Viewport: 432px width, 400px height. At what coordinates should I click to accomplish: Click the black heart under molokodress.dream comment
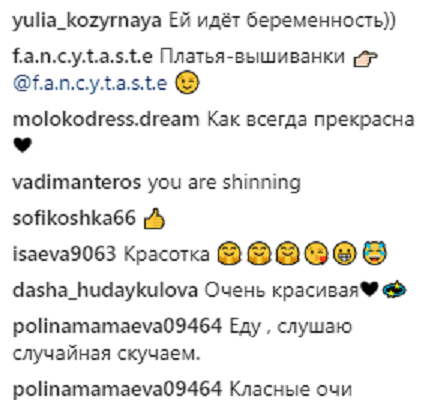[23, 145]
